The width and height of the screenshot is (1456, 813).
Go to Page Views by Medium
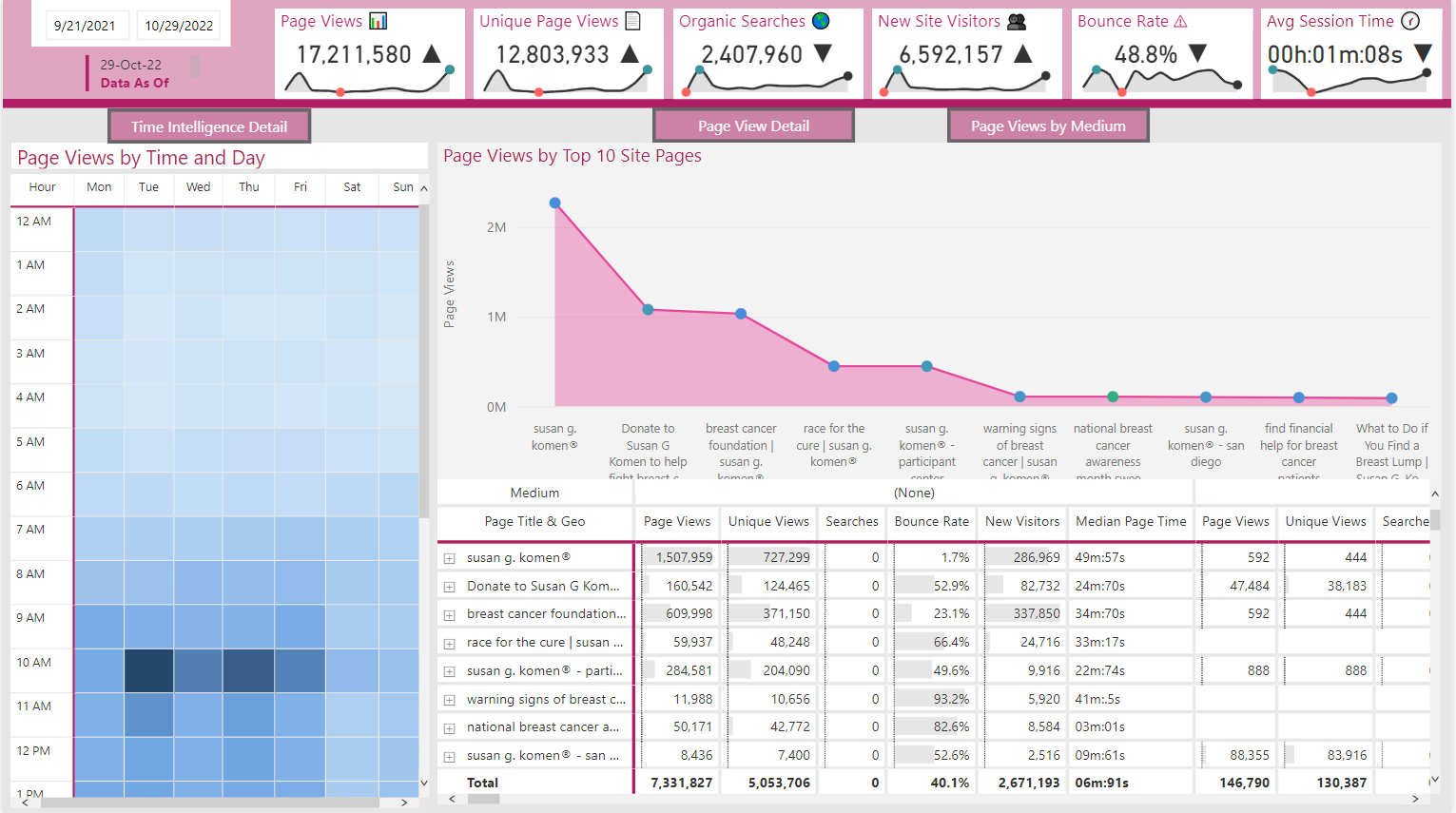pos(1048,126)
